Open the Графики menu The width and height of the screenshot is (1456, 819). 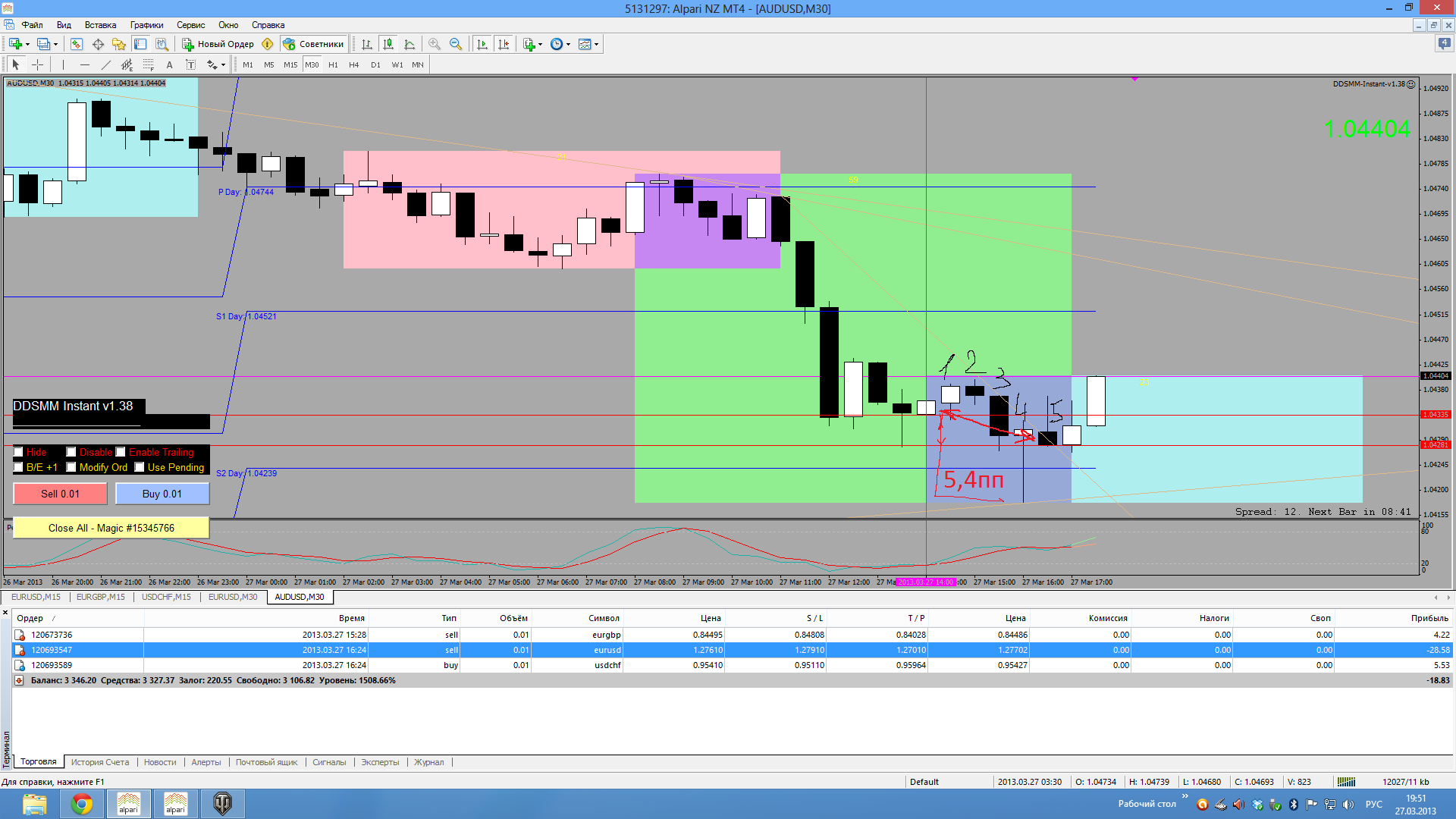click(146, 25)
